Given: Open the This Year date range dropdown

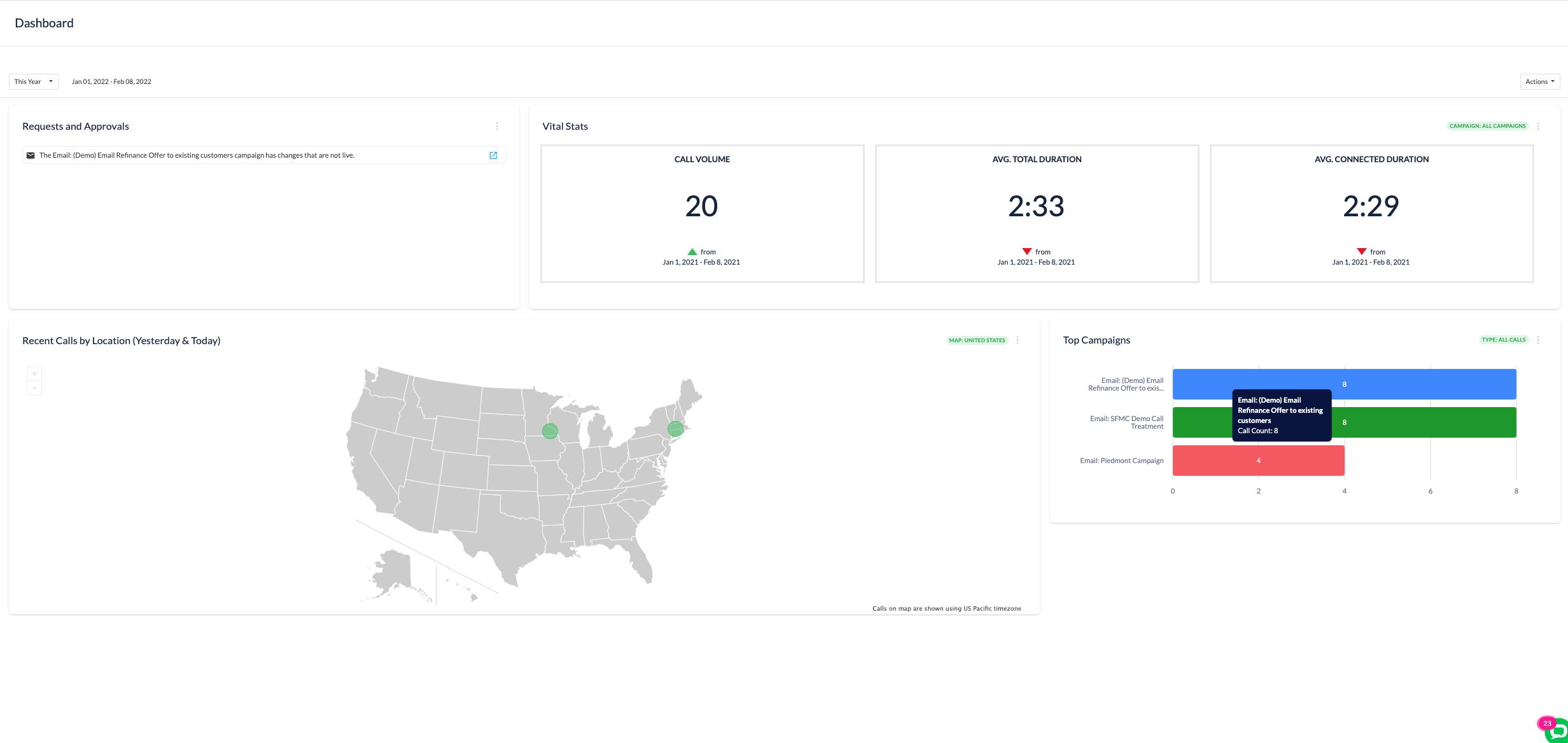Looking at the screenshot, I should (x=34, y=81).
